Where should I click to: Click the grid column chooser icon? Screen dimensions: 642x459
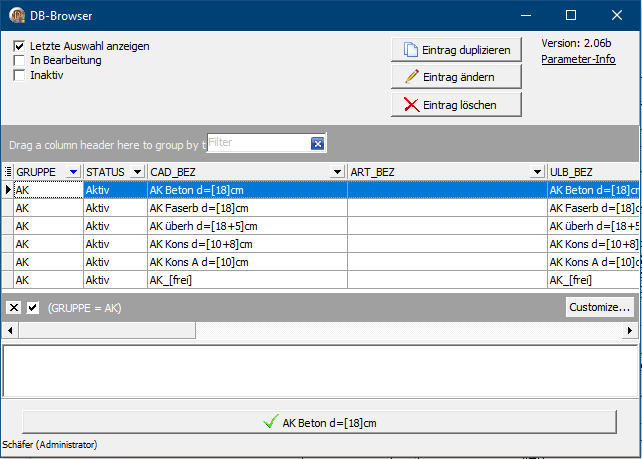pos(8,172)
